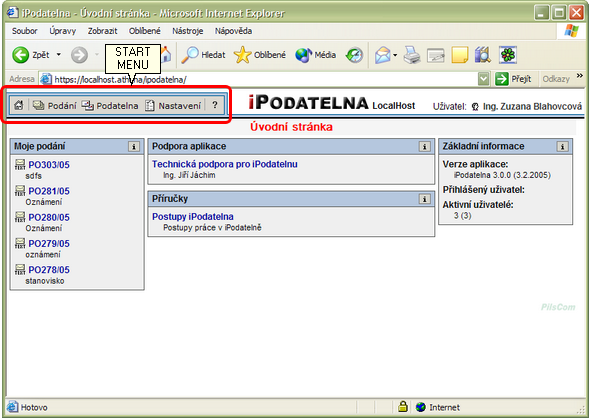Viewport: 589px width, 418px height.
Task: Click 'iPodatelna 3.0.0 (3.2.2005)' version text
Action: (502, 175)
